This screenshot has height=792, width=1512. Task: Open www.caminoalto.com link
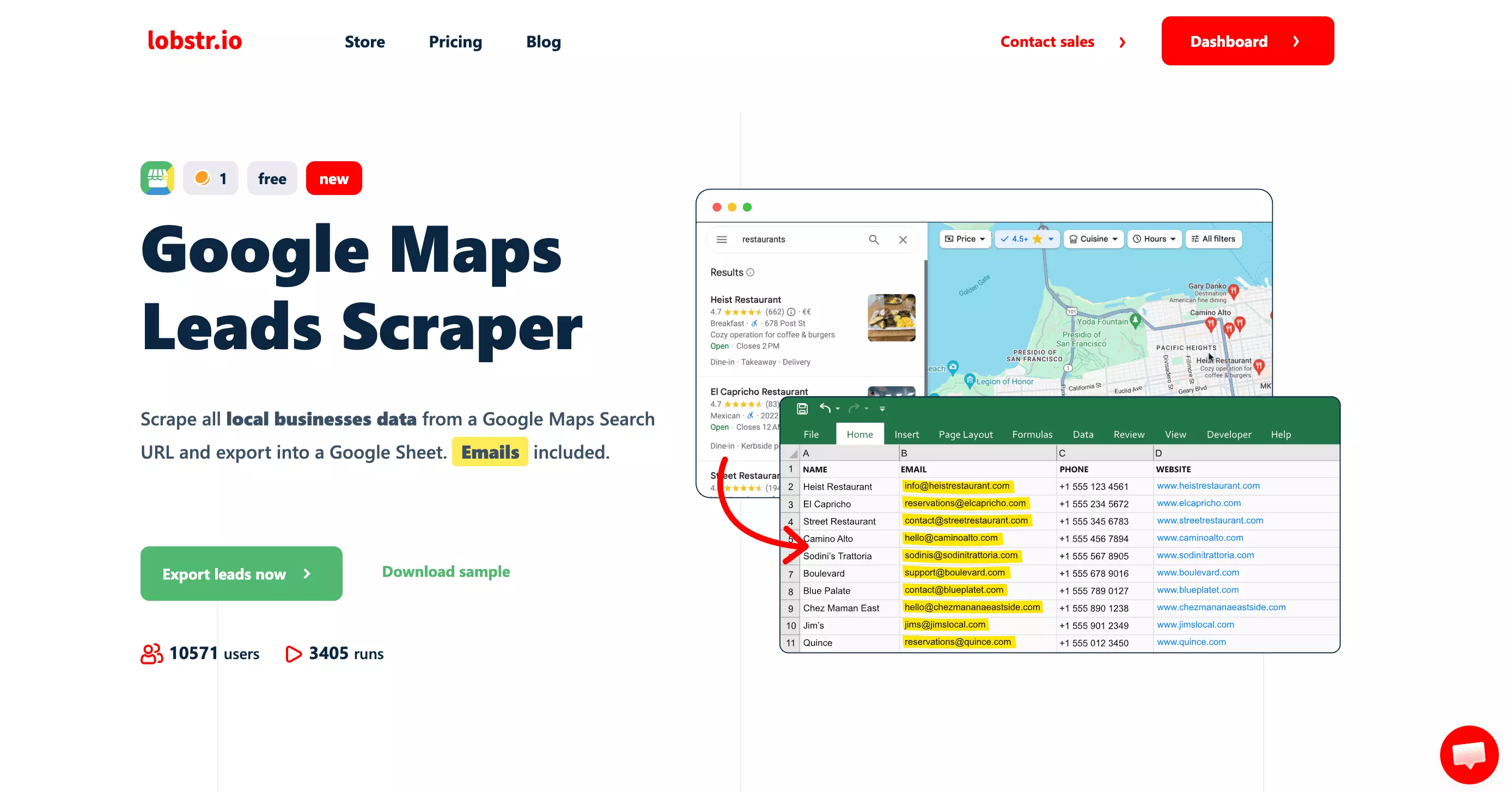(1200, 538)
